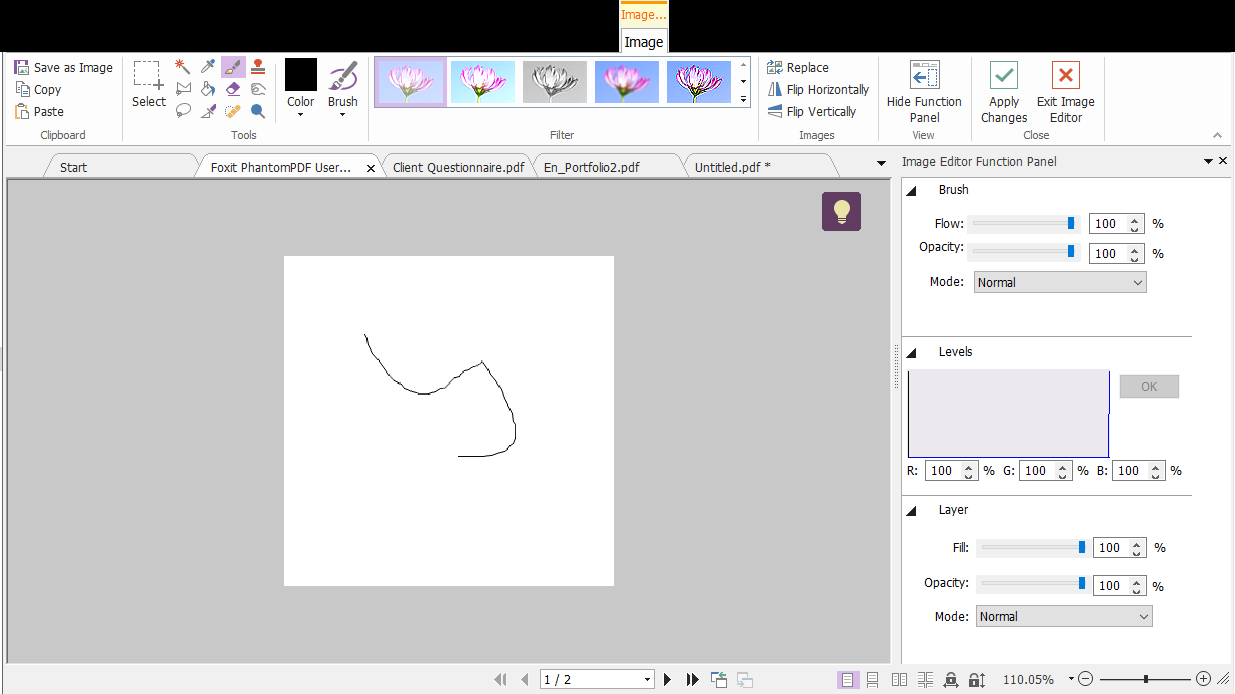The image size is (1235, 694).
Task: Select the Eyedropper tool
Action: 208,67
